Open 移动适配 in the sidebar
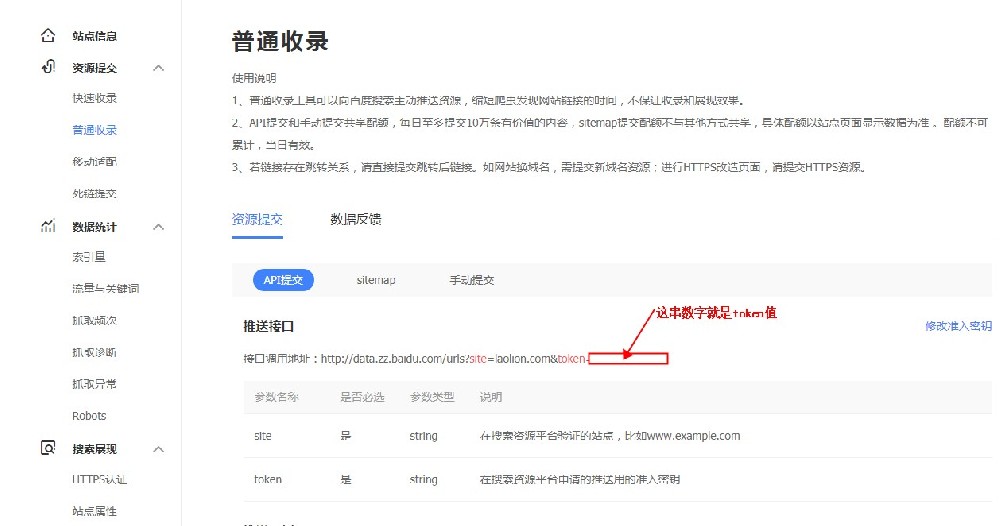1000x526 pixels. (94, 162)
